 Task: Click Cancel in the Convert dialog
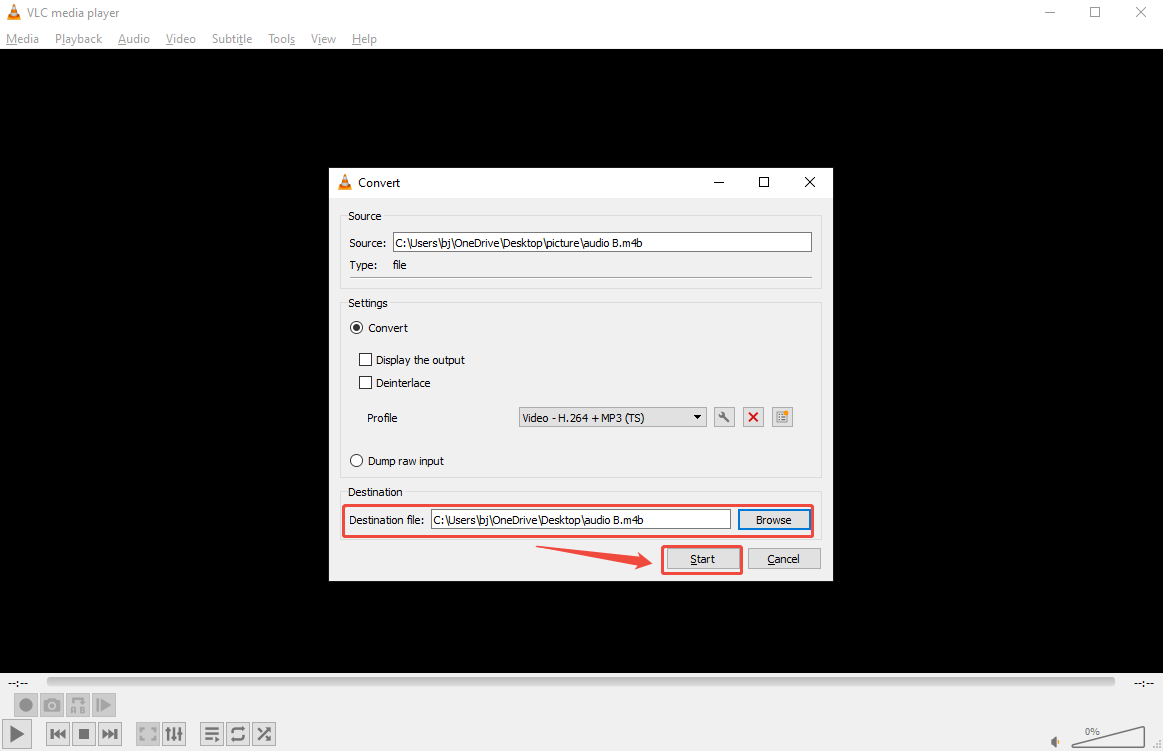[784, 559]
